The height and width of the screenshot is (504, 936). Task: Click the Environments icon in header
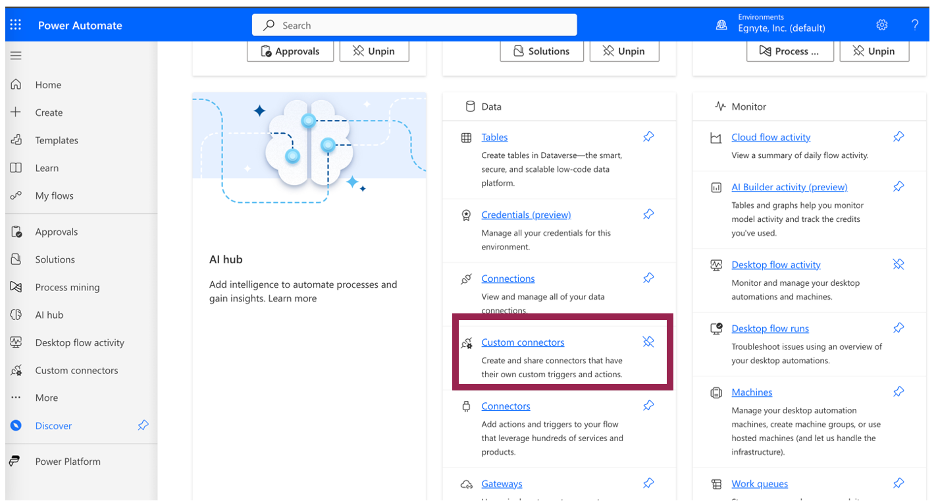click(x=722, y=25)
